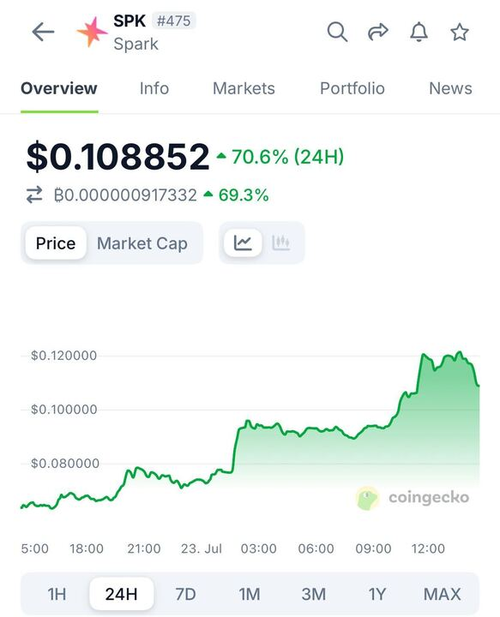Select the 1H range button
The image size is (500, 617).
(x=57, y=594)
